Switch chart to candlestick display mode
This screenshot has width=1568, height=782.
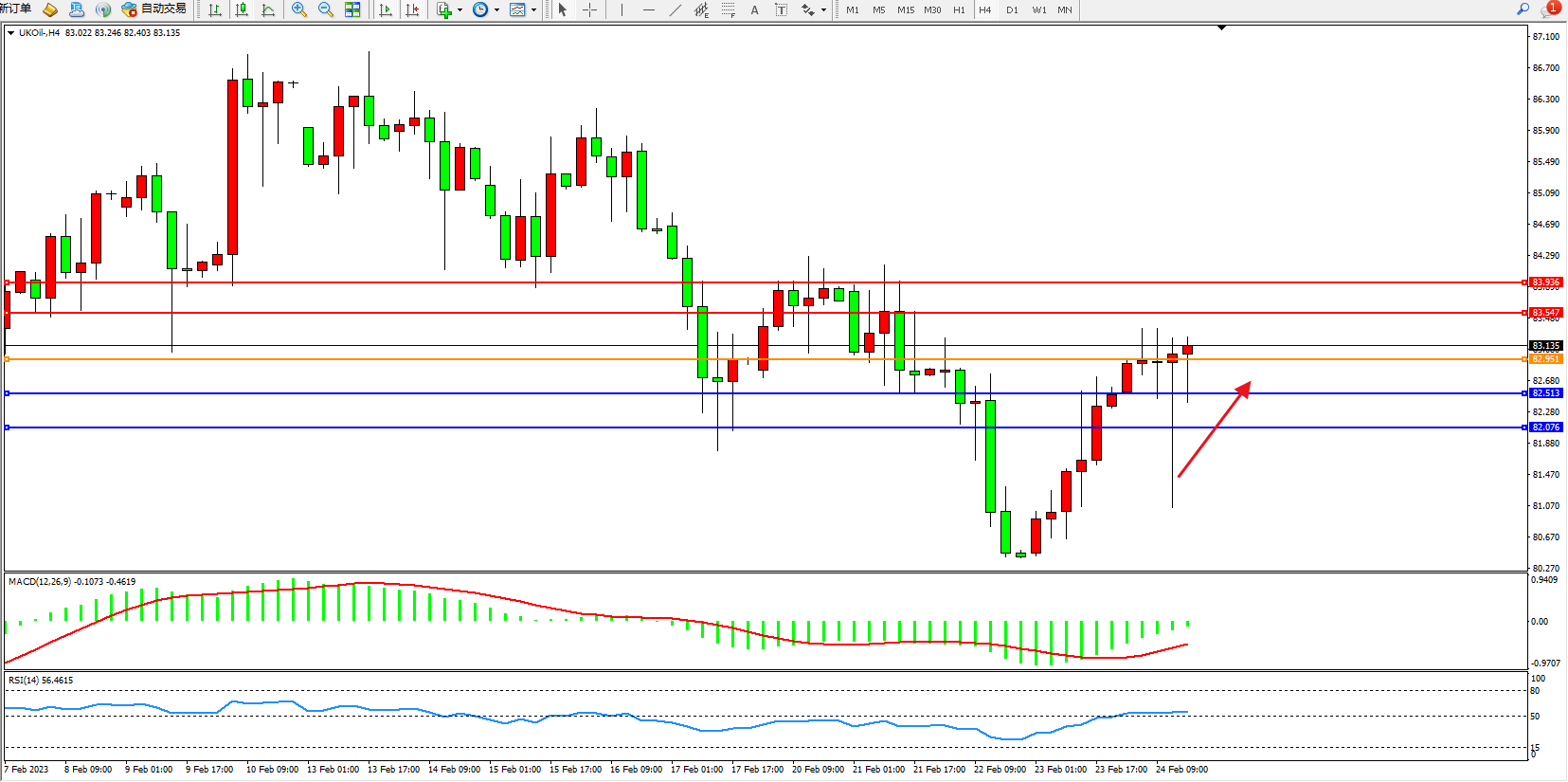[242, 9]
